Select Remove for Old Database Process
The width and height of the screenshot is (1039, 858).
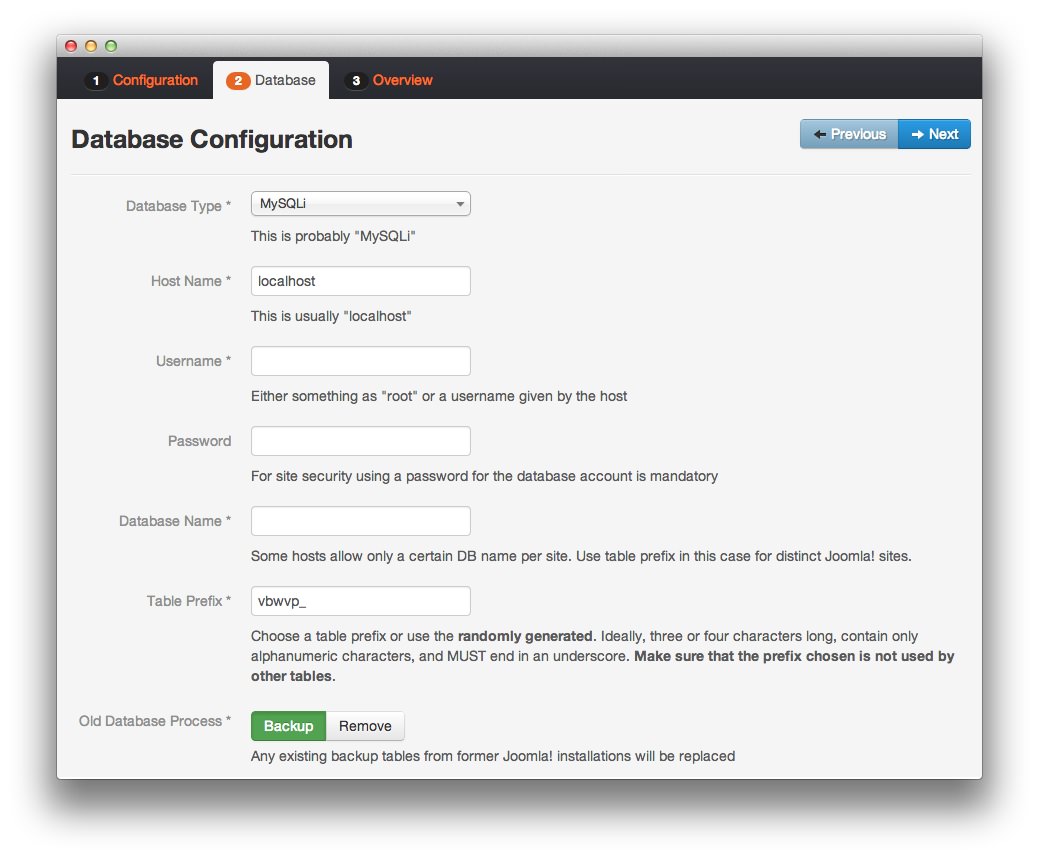click(x=365, y=726)
